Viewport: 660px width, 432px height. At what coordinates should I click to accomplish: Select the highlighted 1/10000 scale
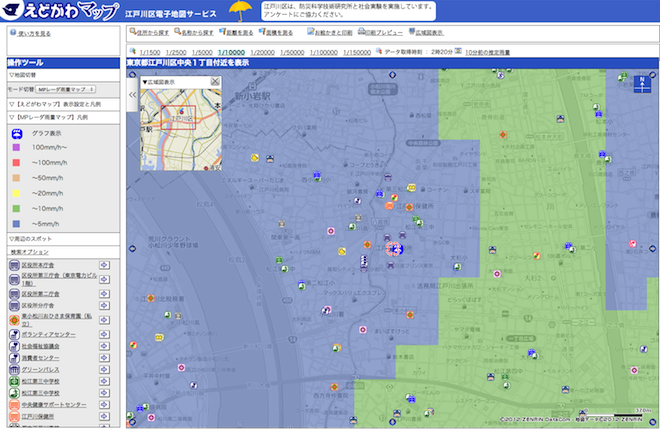pyautogui.click(x=232, y=52)
